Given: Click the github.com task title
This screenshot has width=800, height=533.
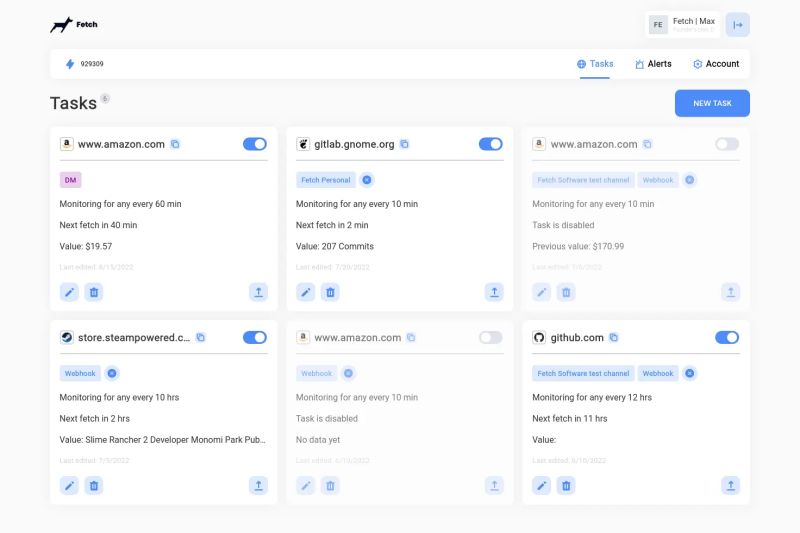Looking at the screenshot, I should [577, 338].
